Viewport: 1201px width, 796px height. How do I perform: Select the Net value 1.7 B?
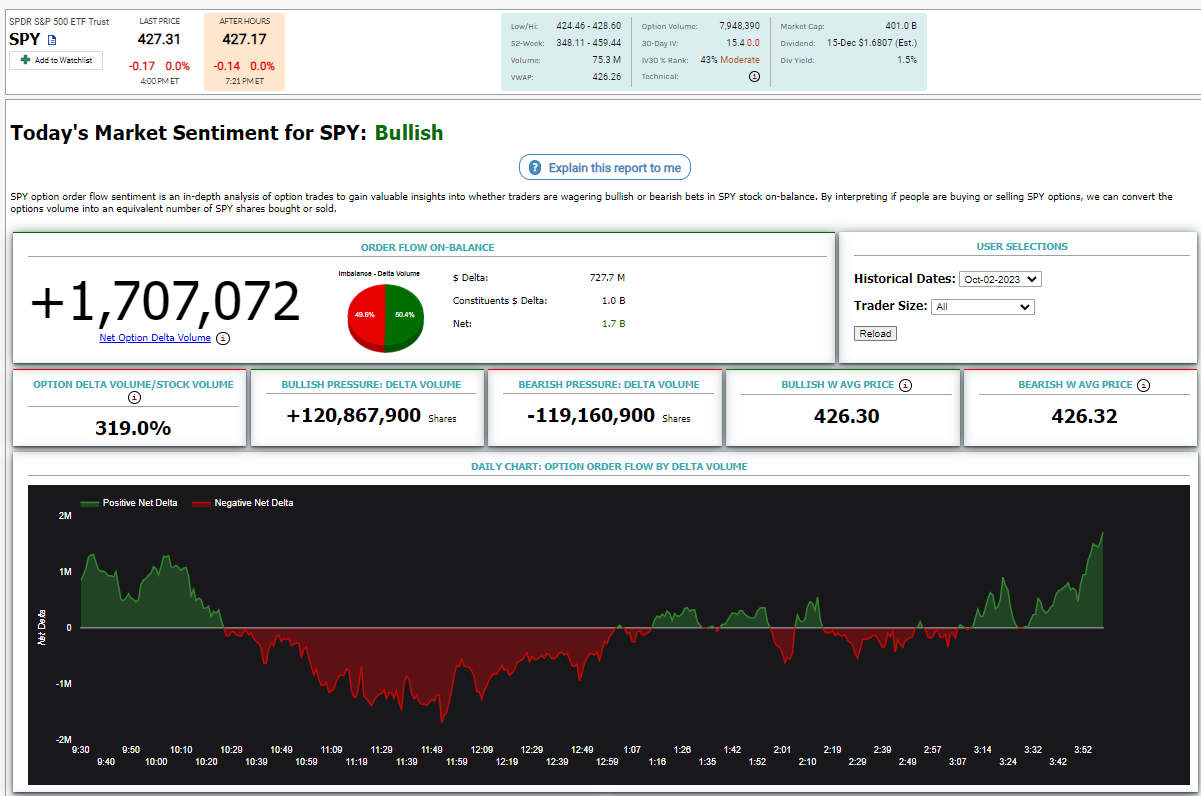[x=613, y=324]
